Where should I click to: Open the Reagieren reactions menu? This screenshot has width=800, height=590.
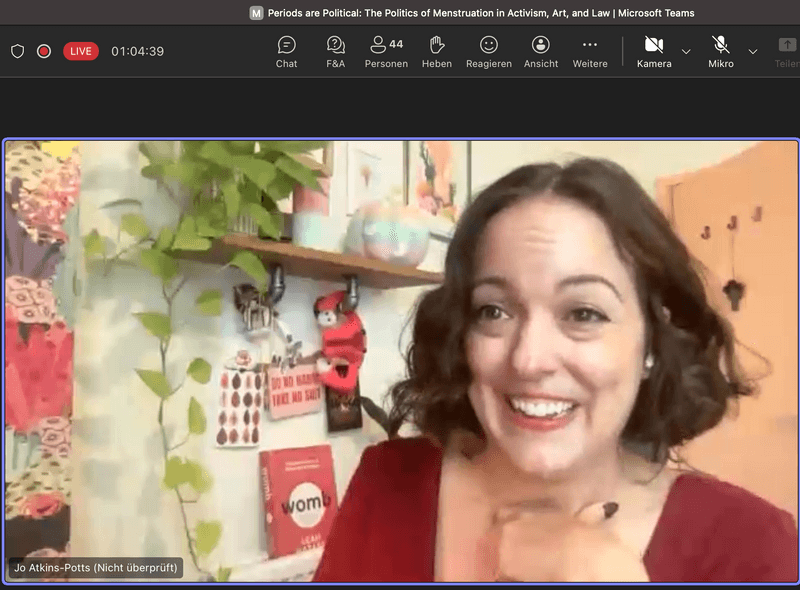[488, 52]
